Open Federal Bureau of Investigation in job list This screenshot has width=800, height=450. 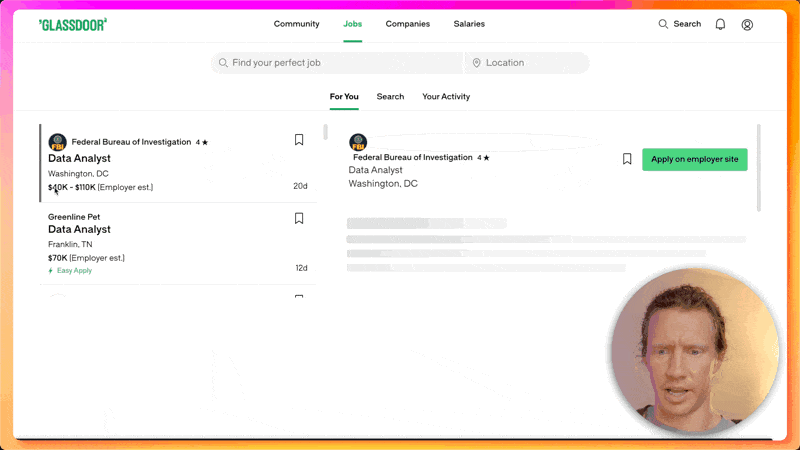click(131, 142)
